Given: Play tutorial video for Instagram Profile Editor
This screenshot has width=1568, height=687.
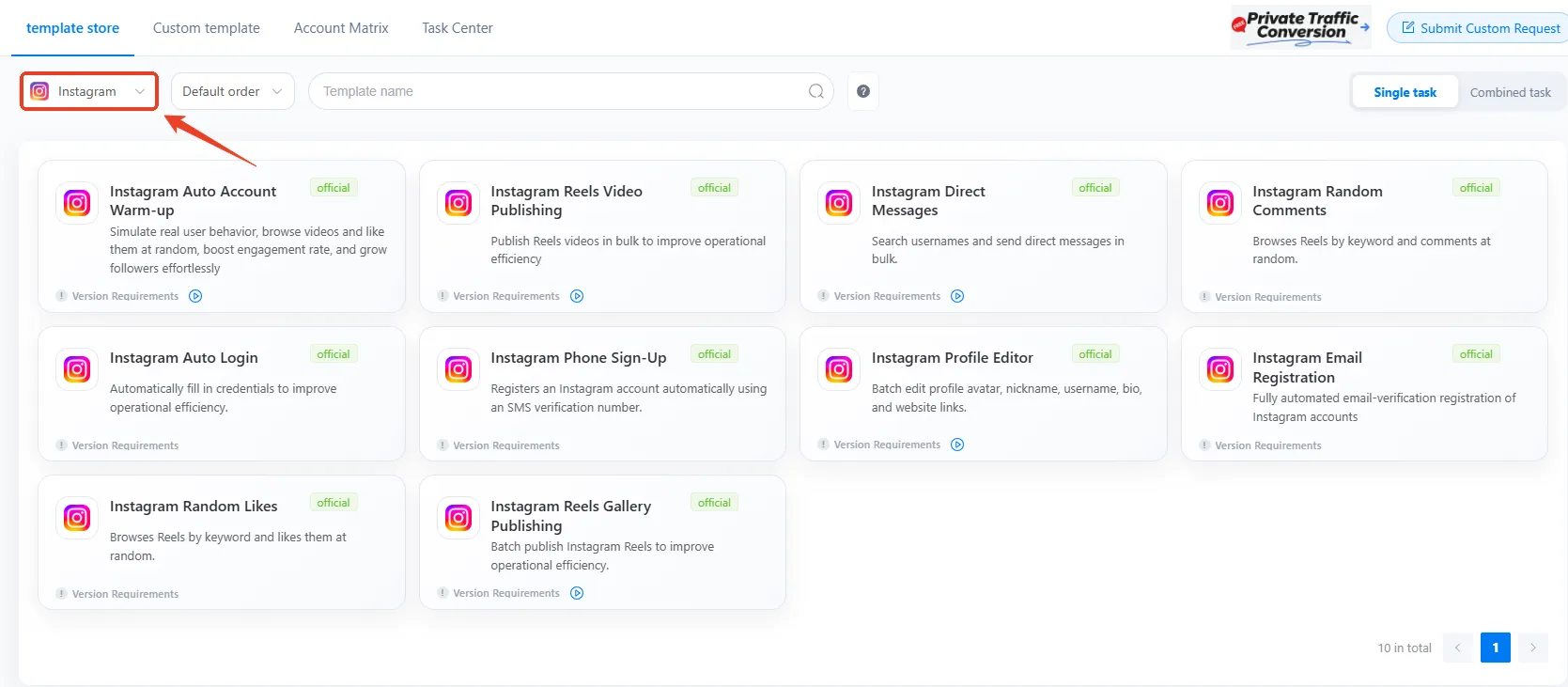Looking at the screenshot, I should [957, 445].
